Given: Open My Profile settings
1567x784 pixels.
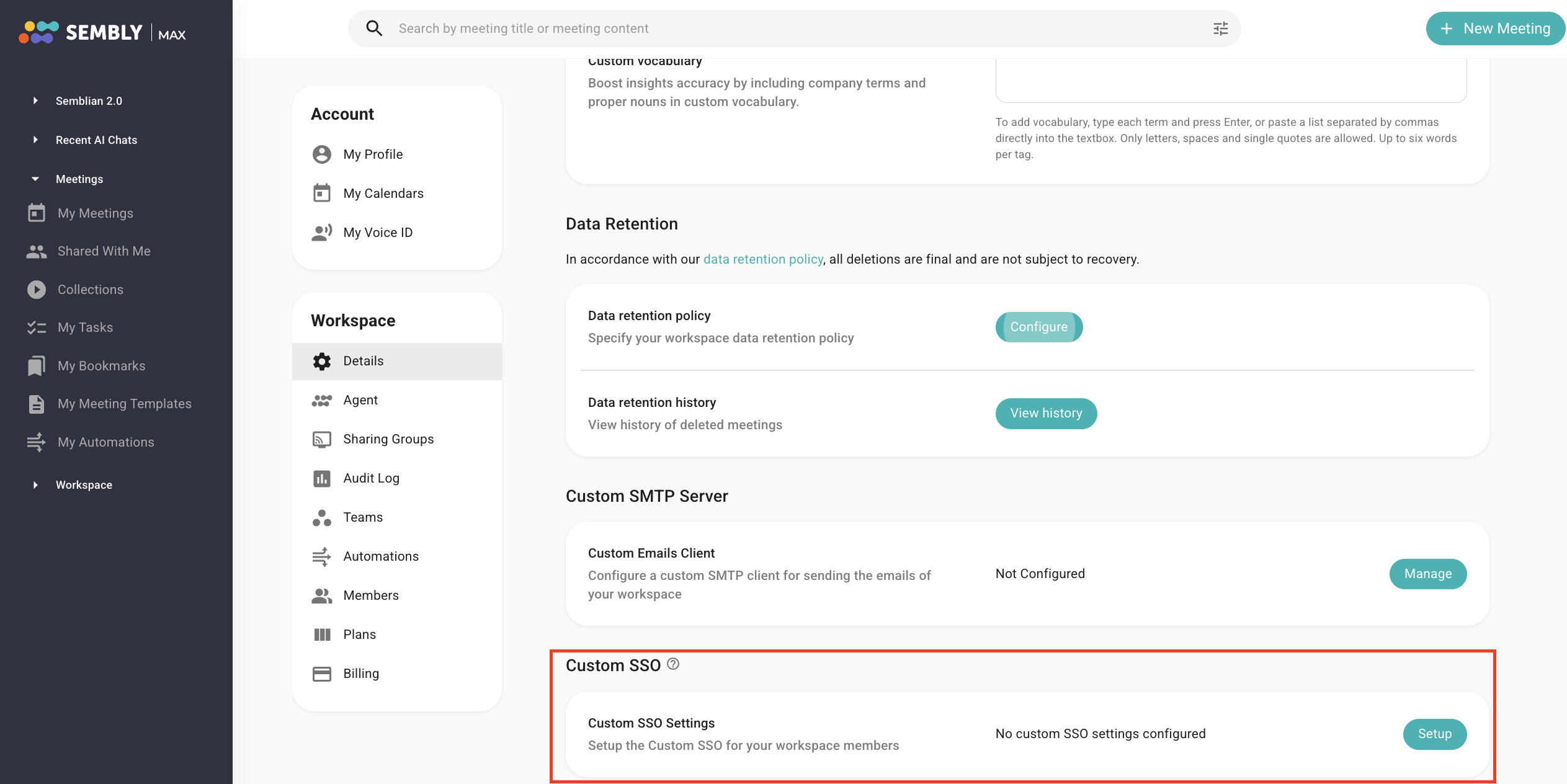Looking at the screenshot, I should [397, 154].
